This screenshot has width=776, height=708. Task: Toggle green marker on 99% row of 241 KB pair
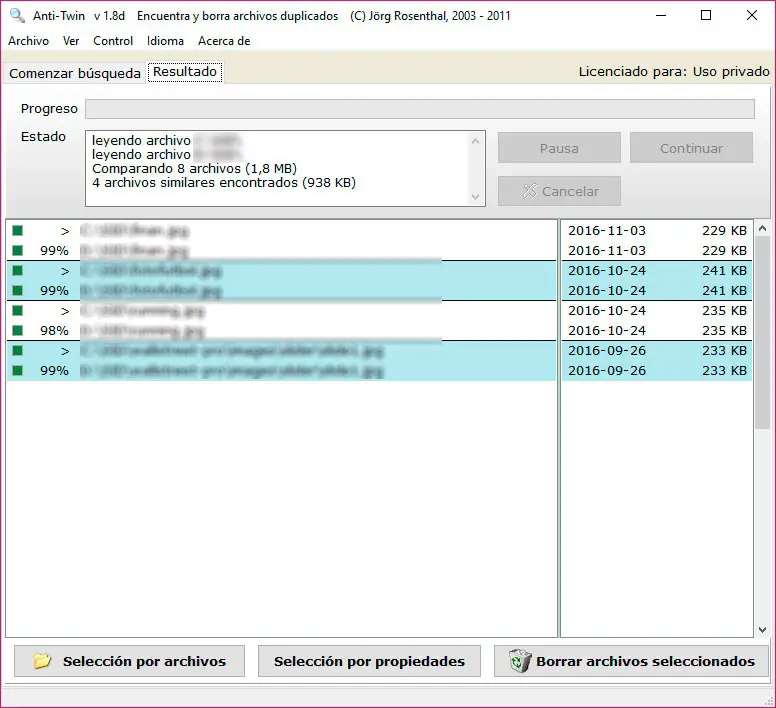point(18,290)
